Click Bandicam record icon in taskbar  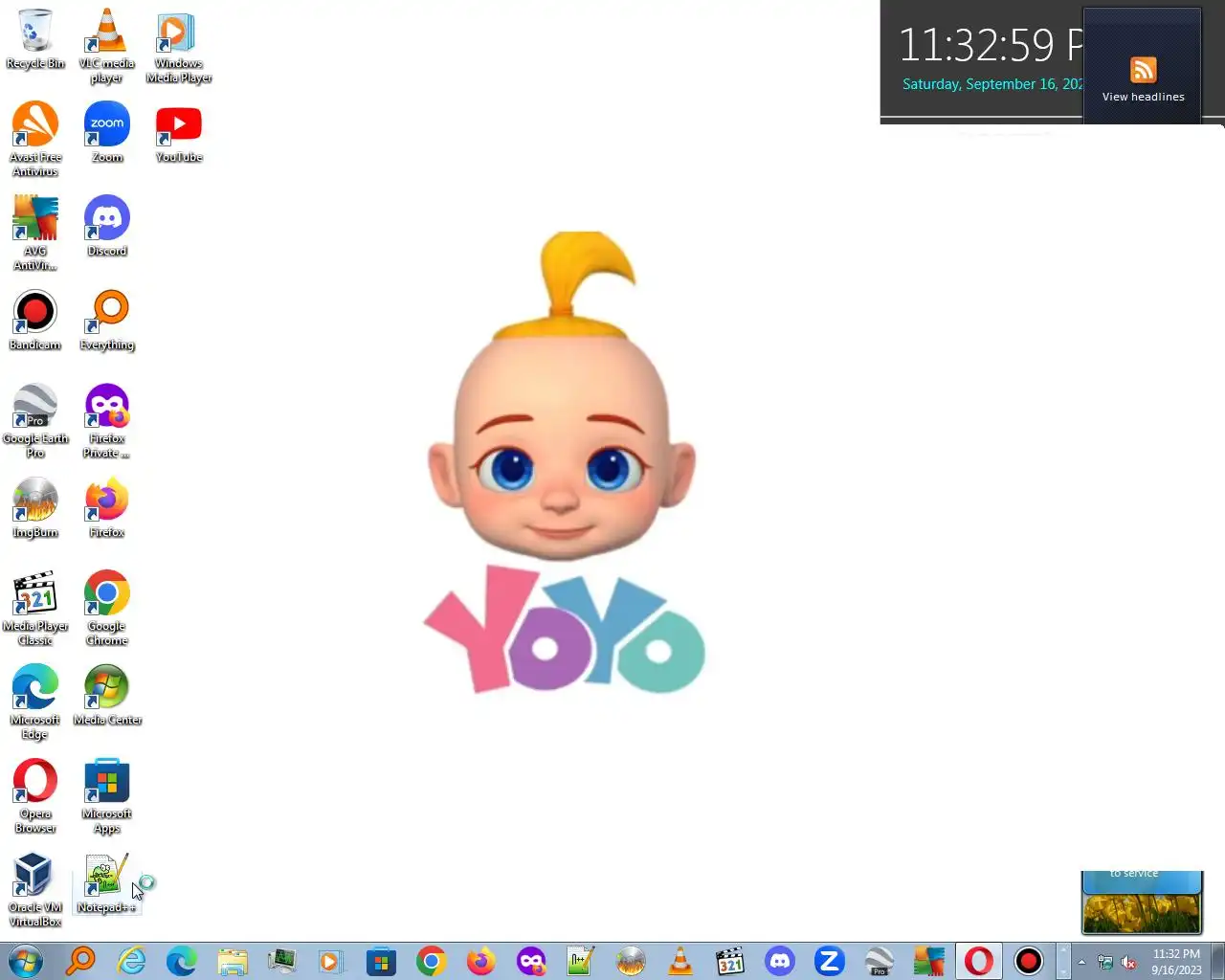pyautogui.click(x=1029, y=961)
